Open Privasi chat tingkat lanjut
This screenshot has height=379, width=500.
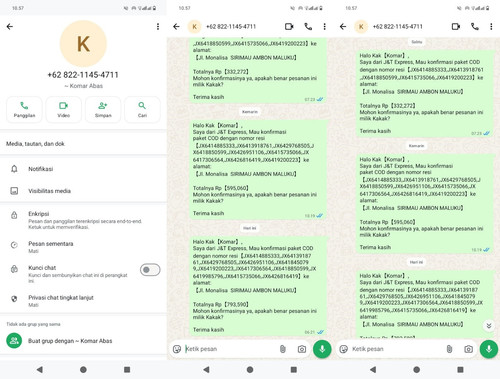(83, 301)
